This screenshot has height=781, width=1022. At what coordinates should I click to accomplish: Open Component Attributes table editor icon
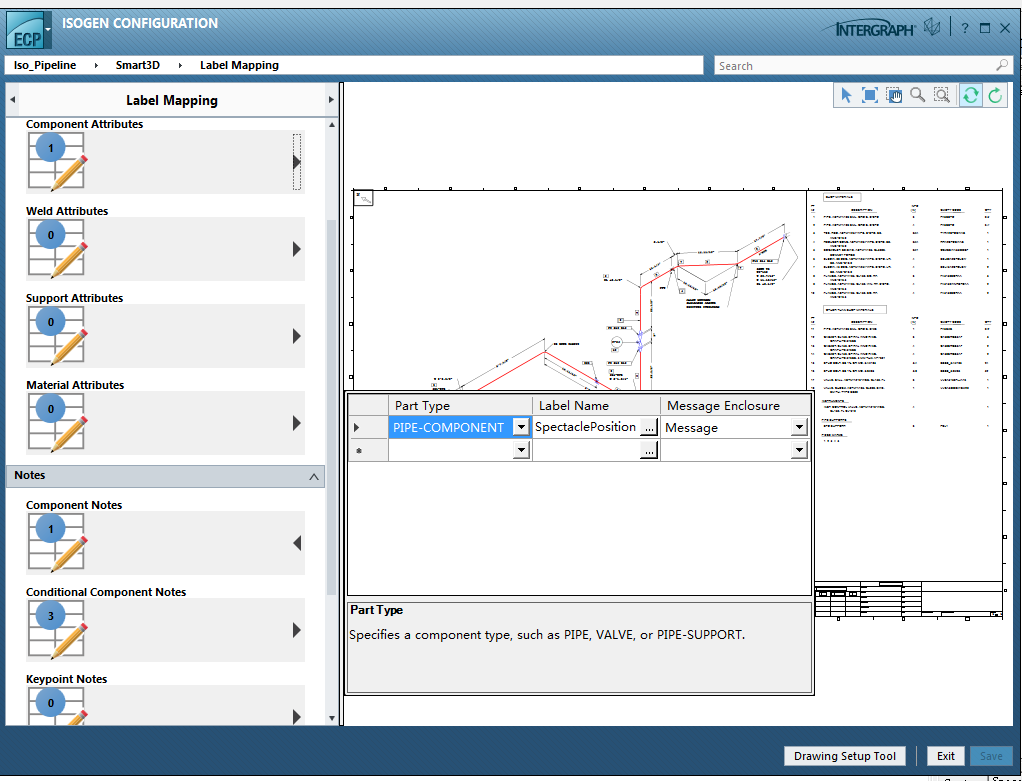point(57,161)
